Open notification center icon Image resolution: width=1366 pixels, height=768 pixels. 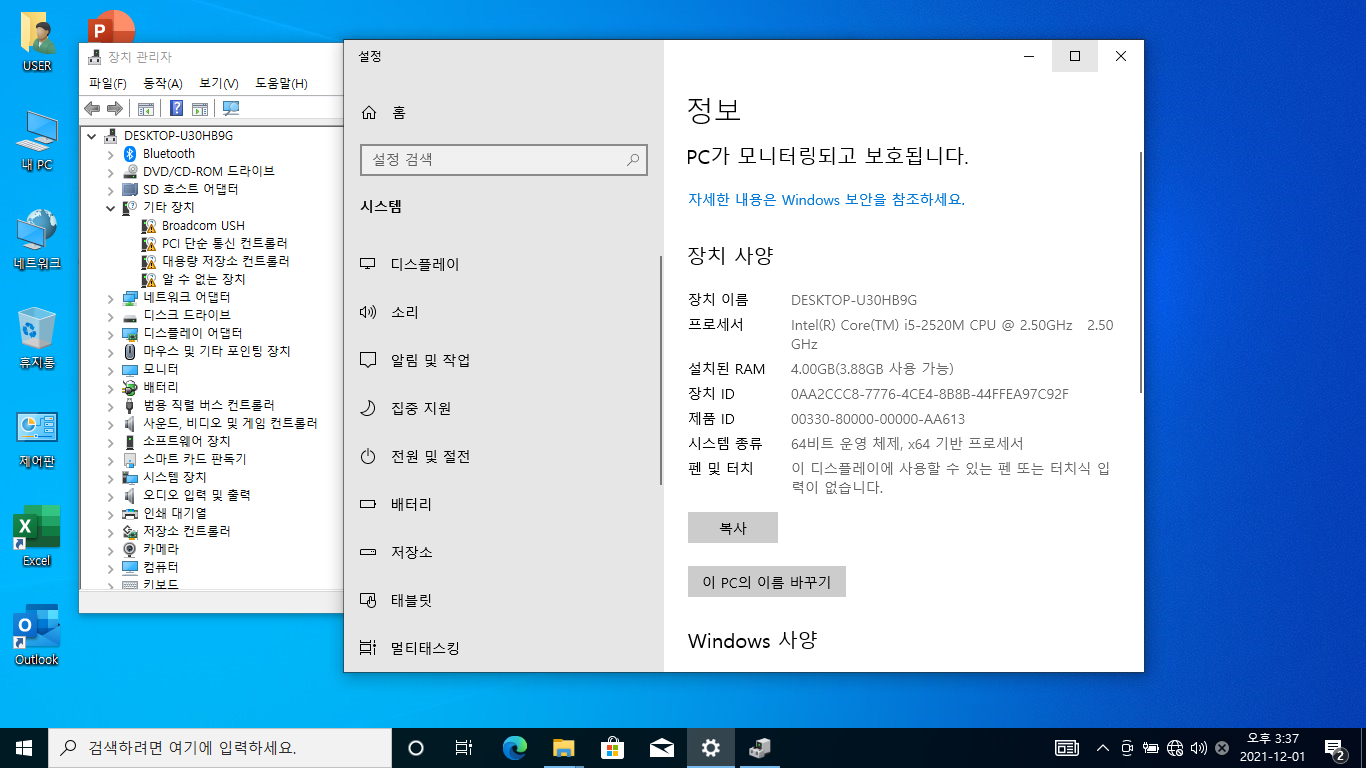pos(1334,747)
